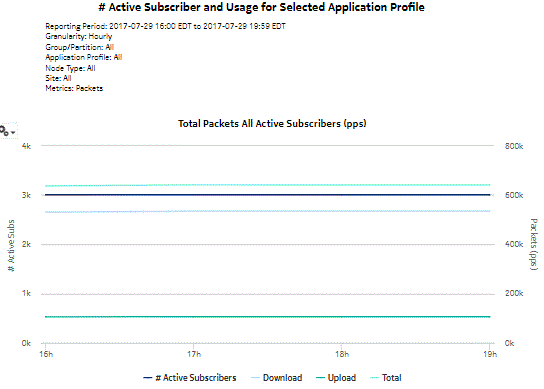Click the 'Group/Partition: All' line
544x389 pixels.
(79, 47)
